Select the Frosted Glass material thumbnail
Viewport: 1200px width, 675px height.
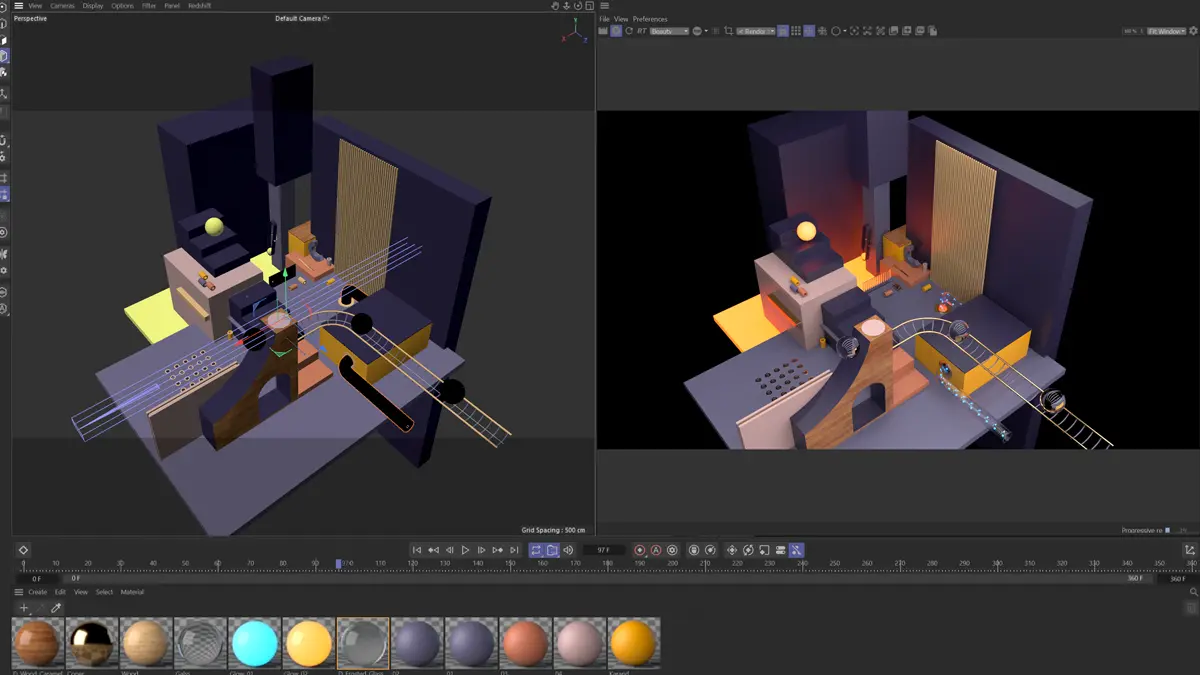[362, 643]
